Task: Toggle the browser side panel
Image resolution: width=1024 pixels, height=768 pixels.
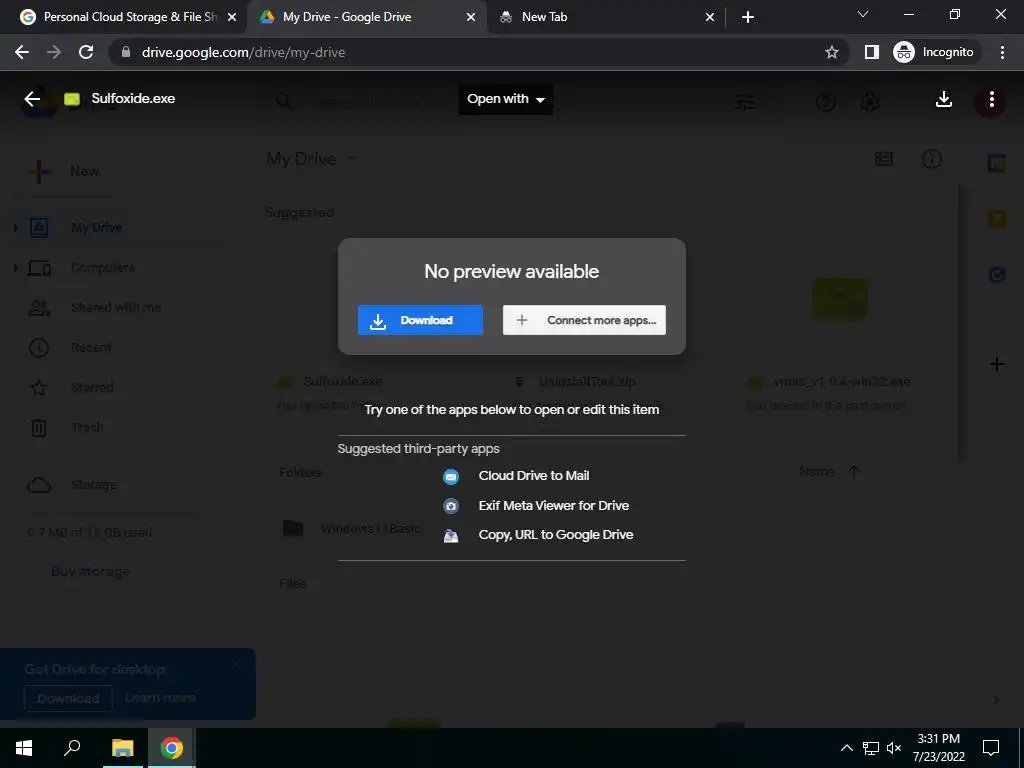Action: 872,52
